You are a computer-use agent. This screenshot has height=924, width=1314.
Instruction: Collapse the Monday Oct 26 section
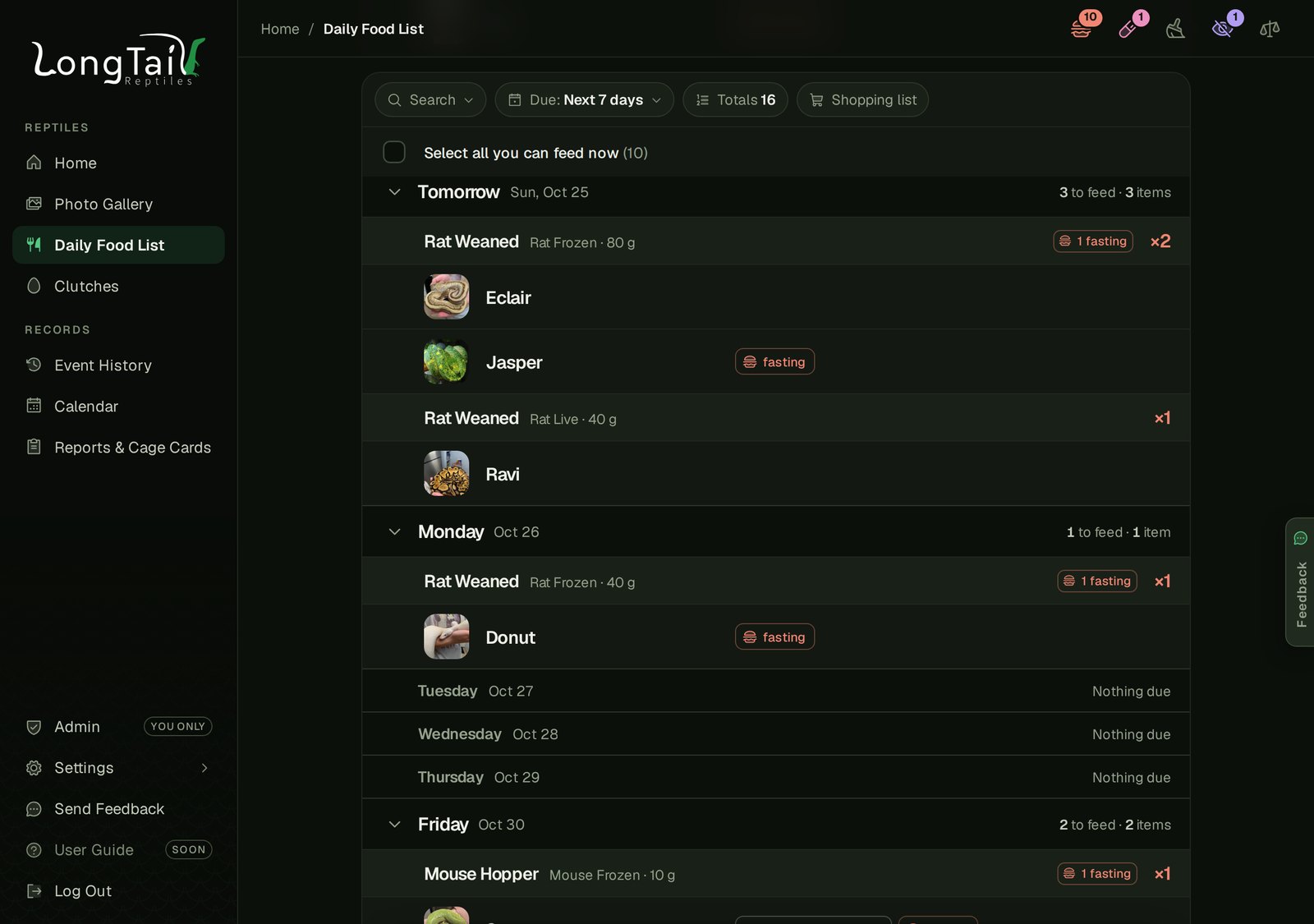395,532
